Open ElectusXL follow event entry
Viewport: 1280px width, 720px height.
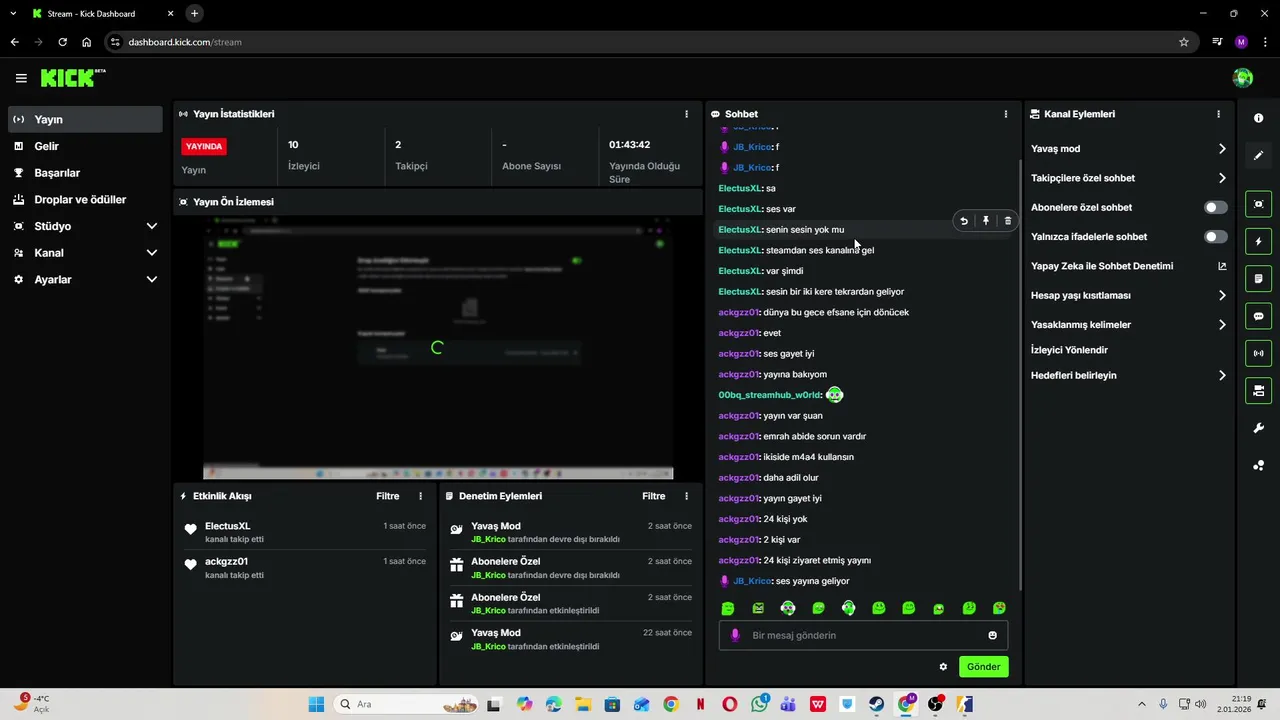[304, 532]
